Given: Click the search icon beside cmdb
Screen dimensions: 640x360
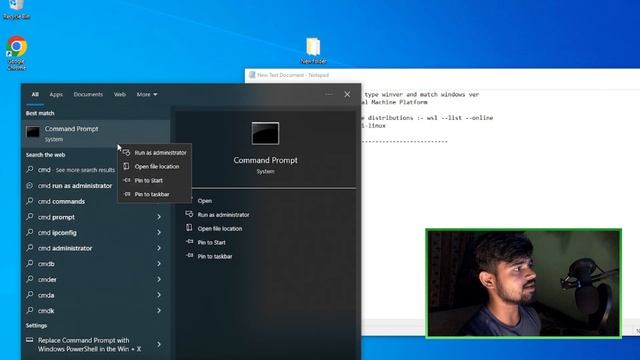Looking at the screenshot, I should click(30, 264).
